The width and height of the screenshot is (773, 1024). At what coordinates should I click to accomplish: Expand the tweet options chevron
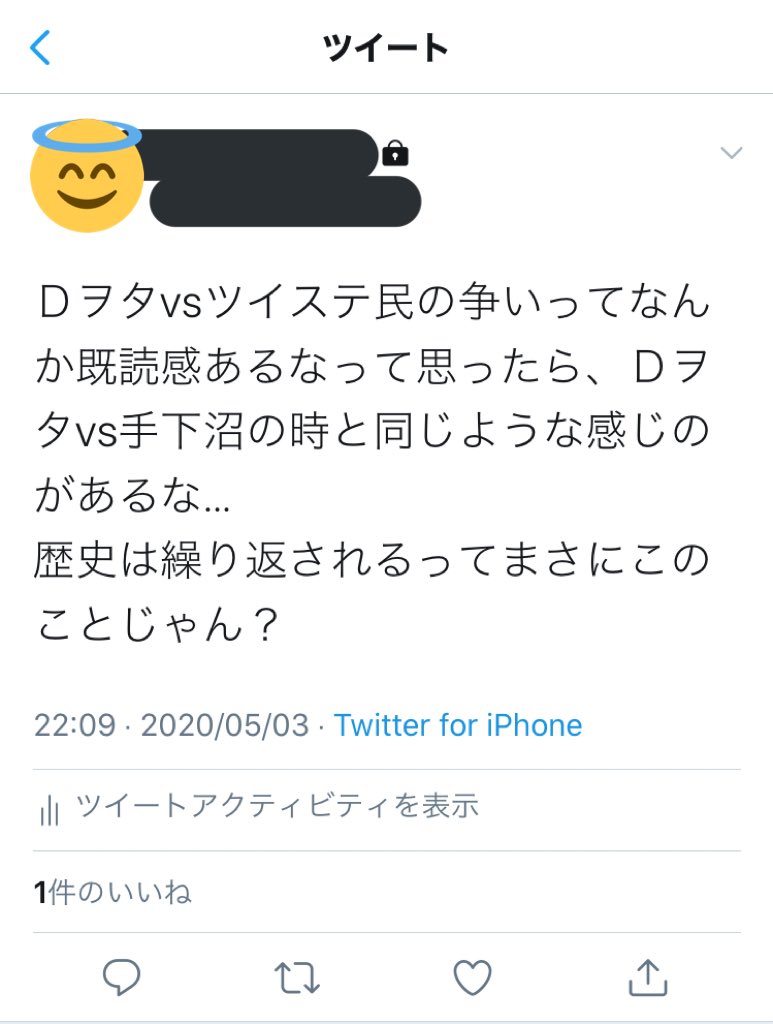[731, 153]
